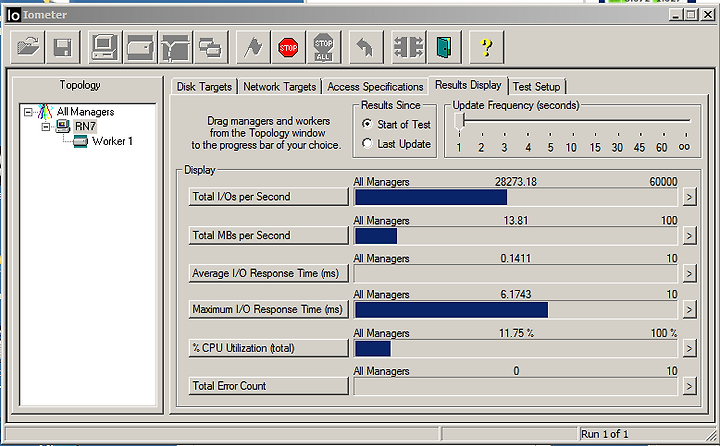The width and height of the screenshot is (720, 446).
Task: Exit Iometer using the door icon
Action: [444, 47]
